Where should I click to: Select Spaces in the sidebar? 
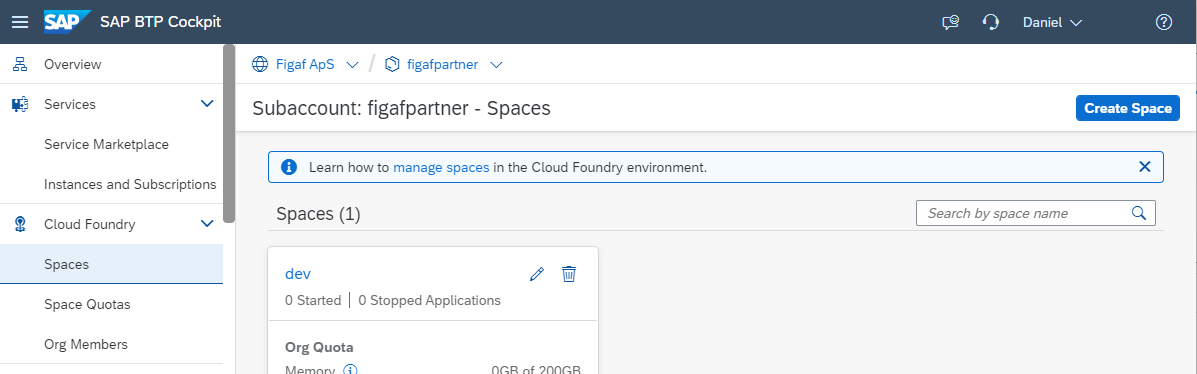click(x=111, y=264)
